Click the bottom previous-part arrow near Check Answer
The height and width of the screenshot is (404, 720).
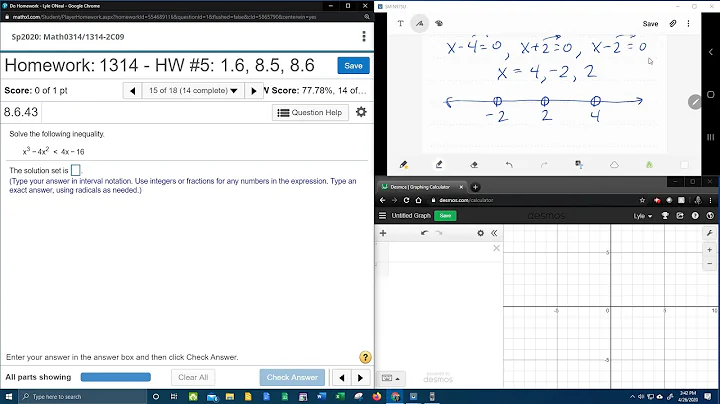342,377
